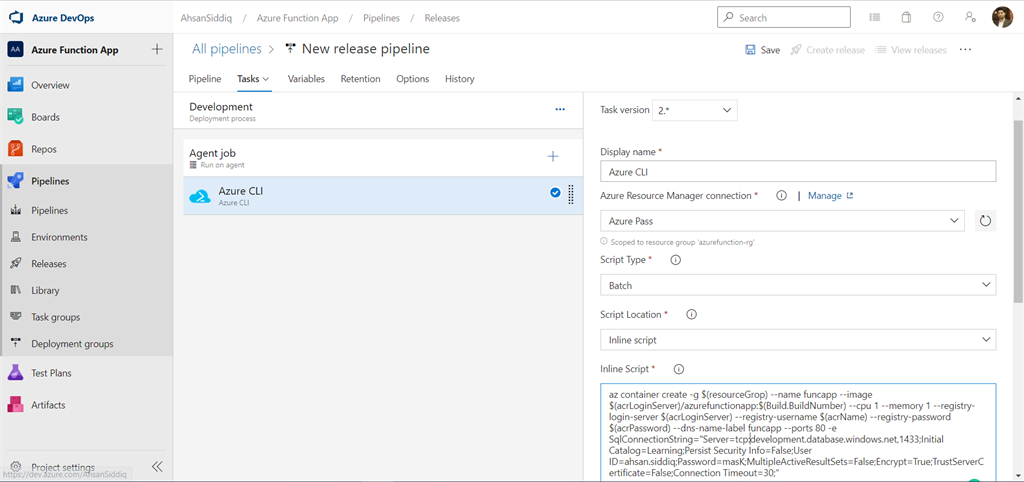This screenshot has width=1024, height=482.
Task: Open the Test Plans flask icon
Action: pyautogui.click(x=16, y=373)
